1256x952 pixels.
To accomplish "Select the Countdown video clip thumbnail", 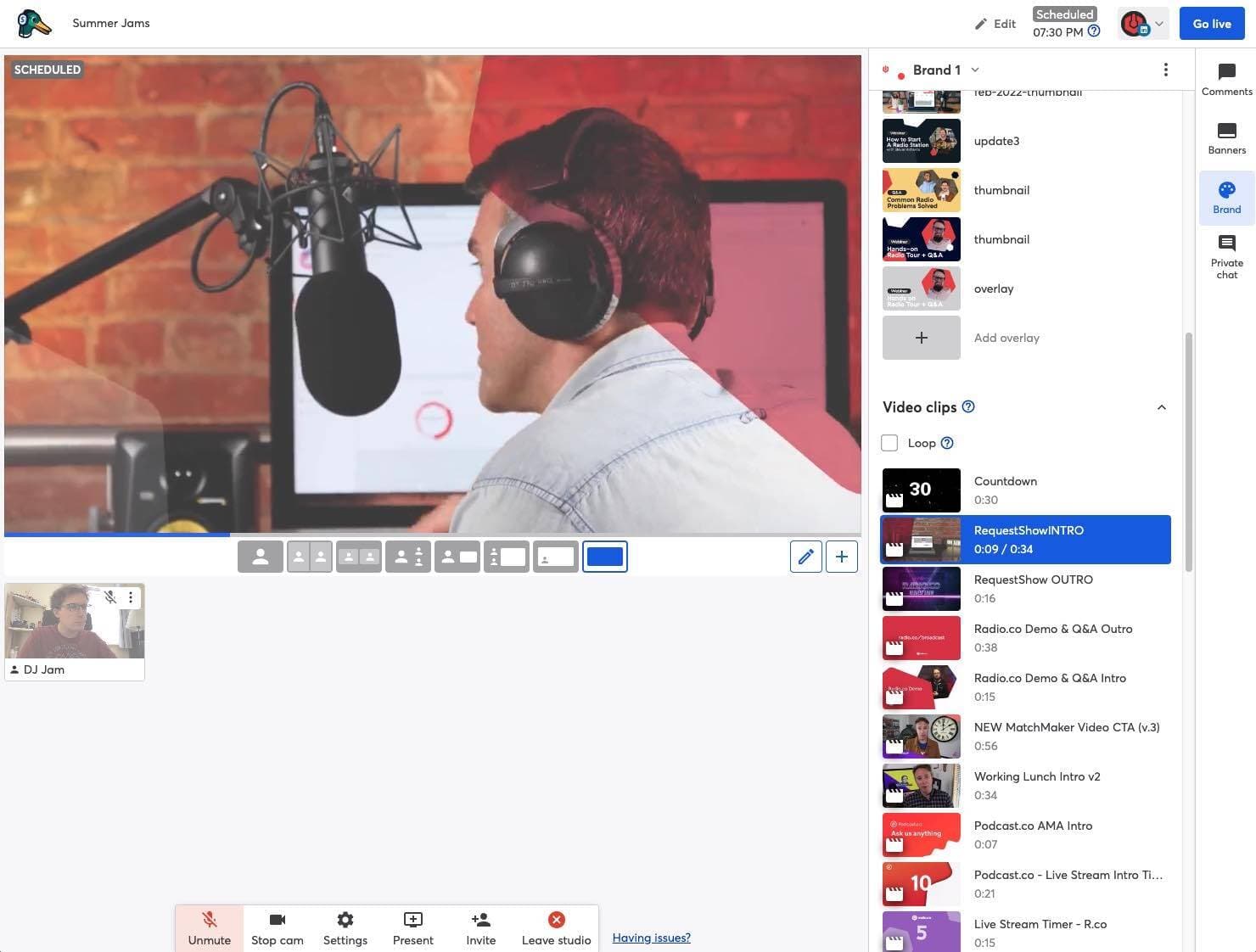I will coord(921,490).
